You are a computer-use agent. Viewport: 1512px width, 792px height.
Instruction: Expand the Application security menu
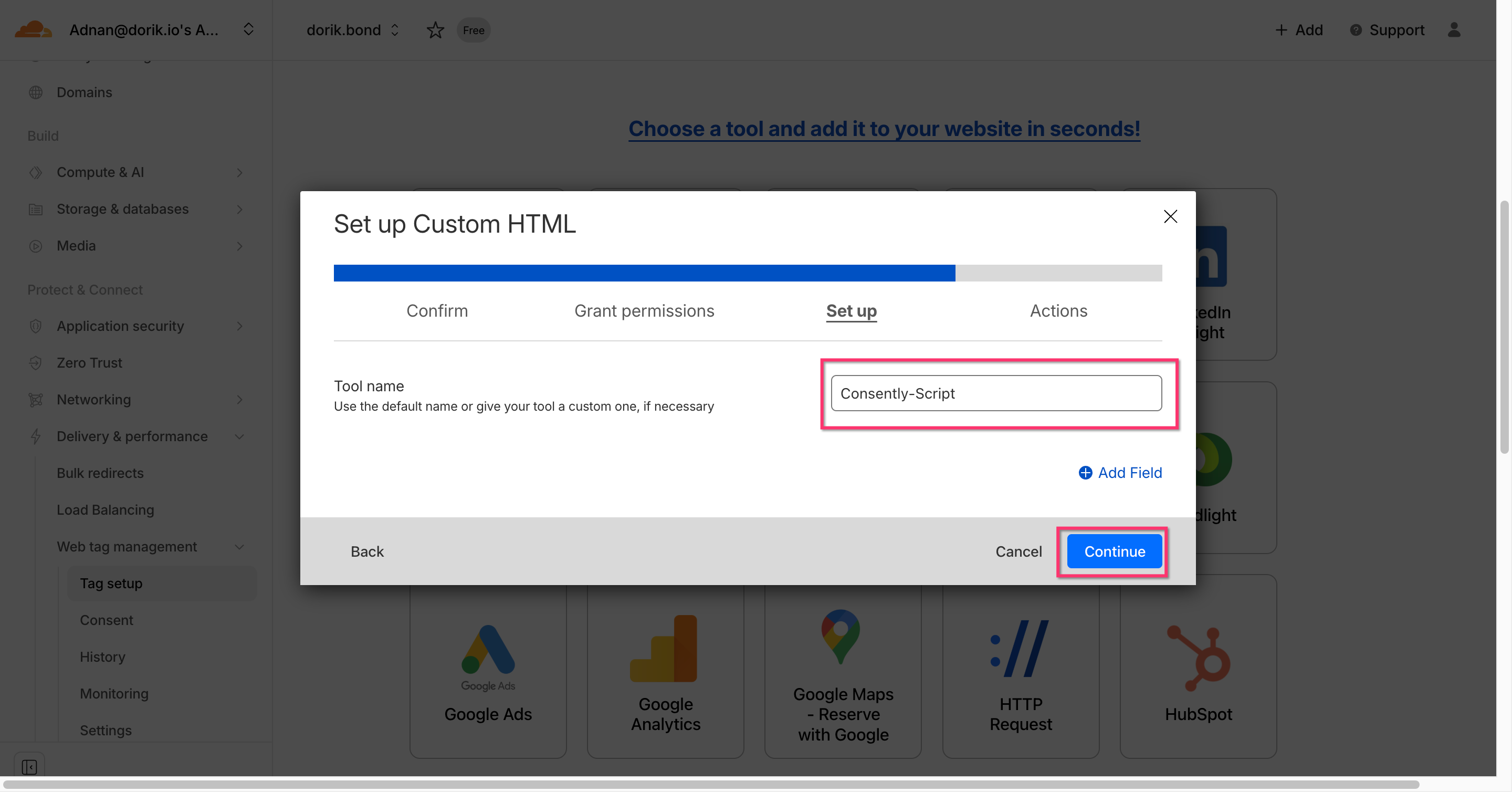239,326
